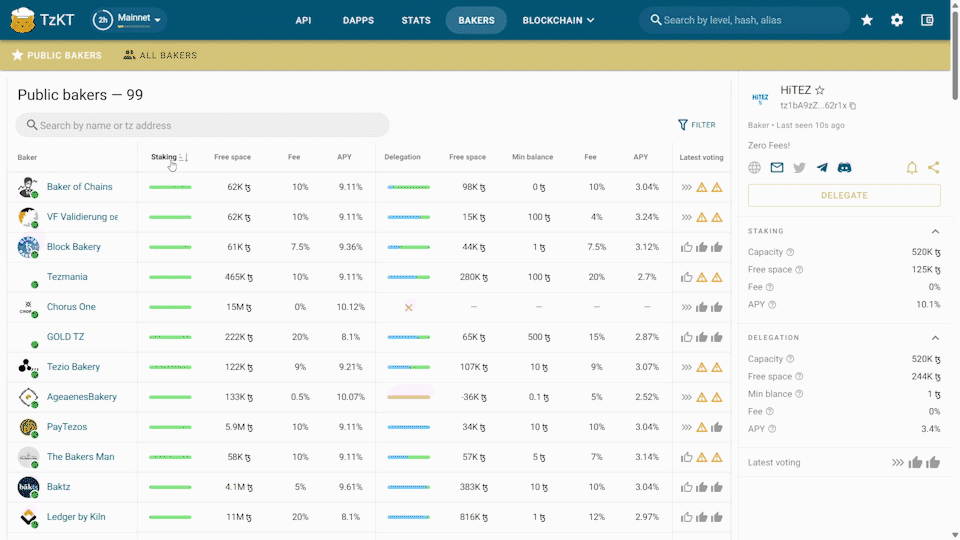Viewport: 960px width, 540px height.
Task: Share HiTEZ via the share icon
Action: click(x=933, y=168)
